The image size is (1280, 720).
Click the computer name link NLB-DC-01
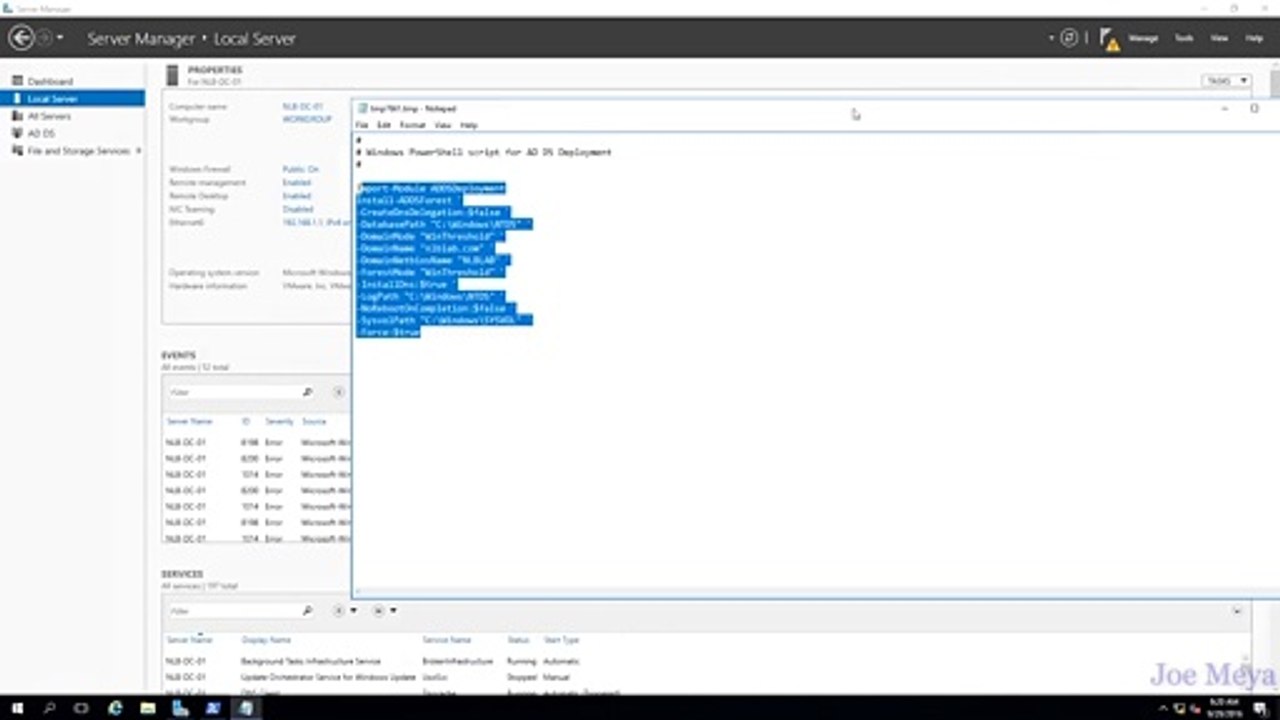[303, 106]
